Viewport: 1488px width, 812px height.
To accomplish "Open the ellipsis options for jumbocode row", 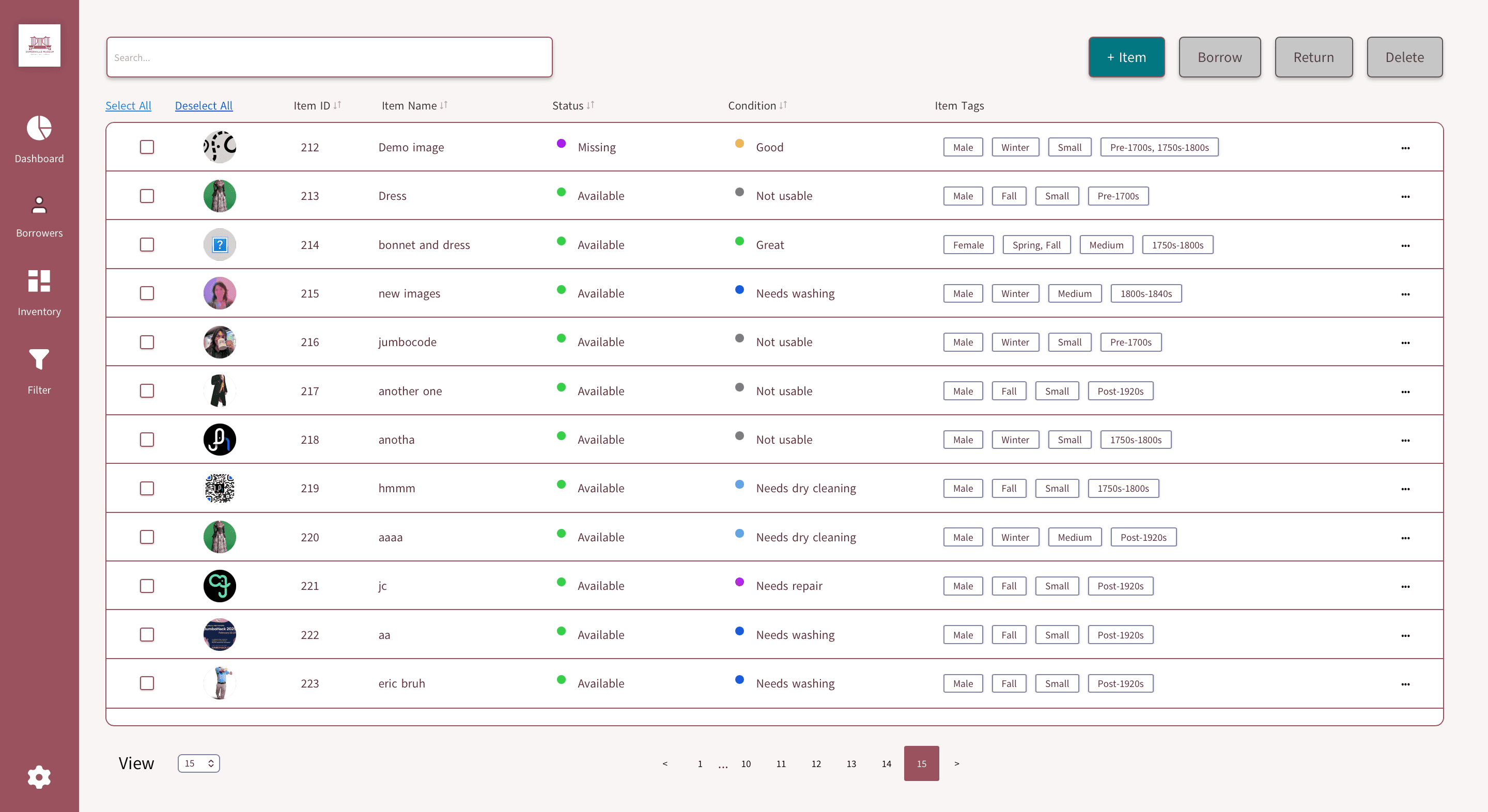I will 1405,342.
